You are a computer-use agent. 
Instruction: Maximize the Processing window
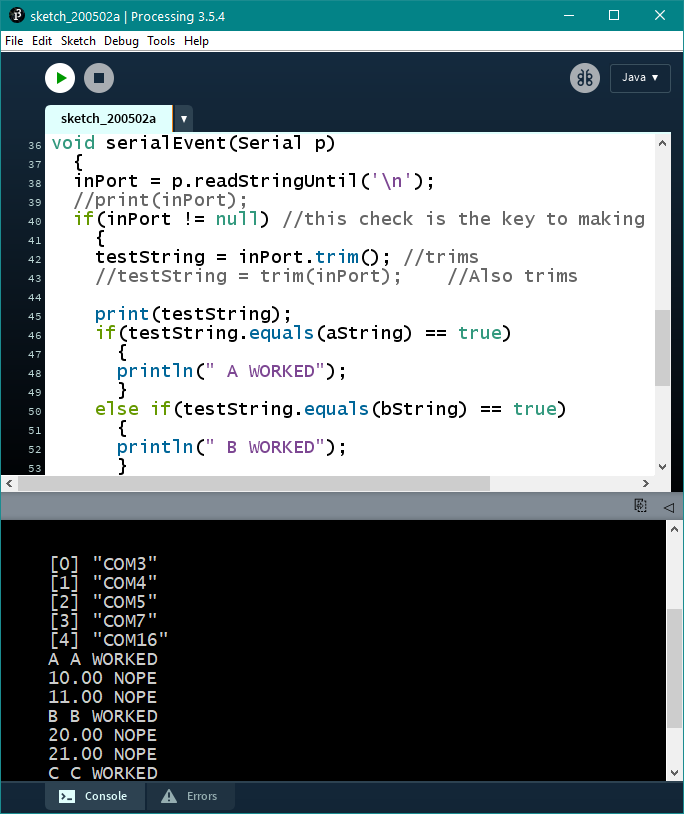coord(614,16)
